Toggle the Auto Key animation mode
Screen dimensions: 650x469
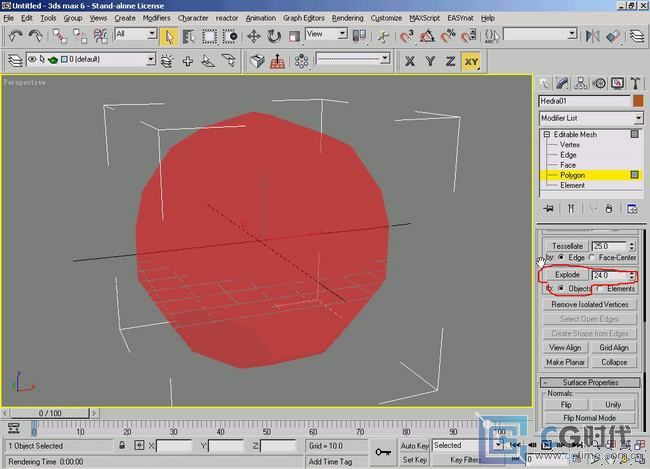(414, 446)
